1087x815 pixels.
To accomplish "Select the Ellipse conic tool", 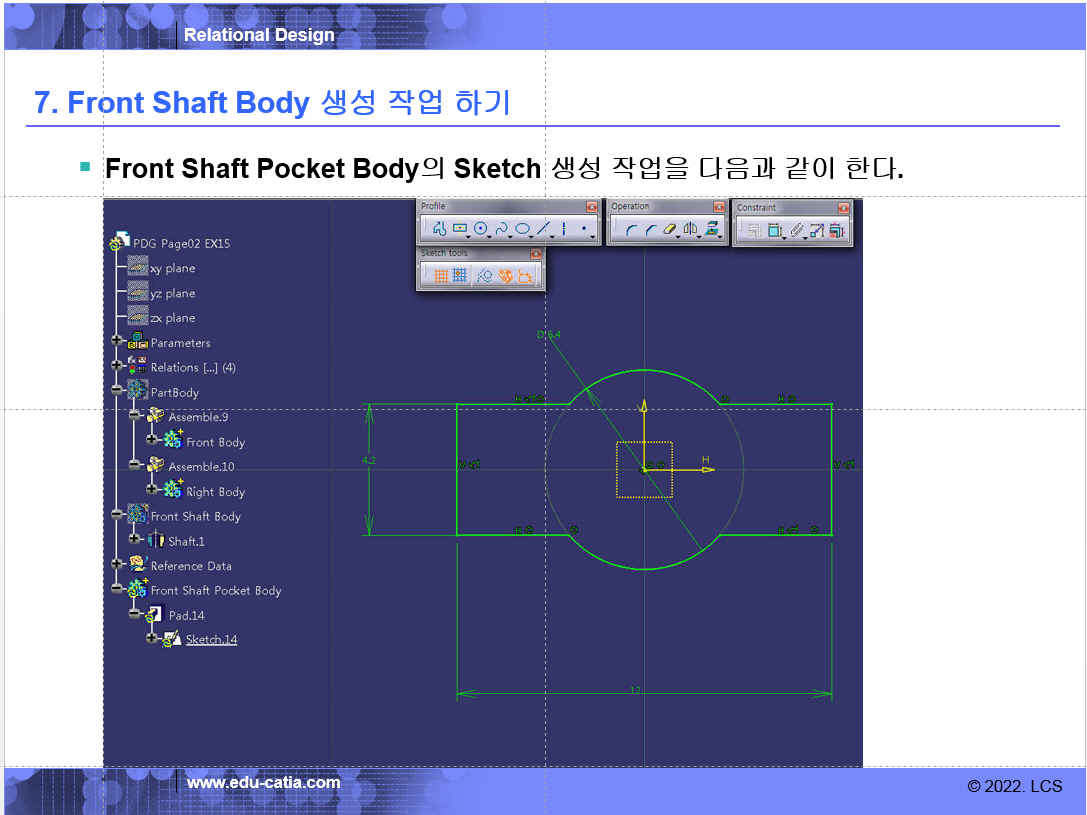I will coord(522,230).
